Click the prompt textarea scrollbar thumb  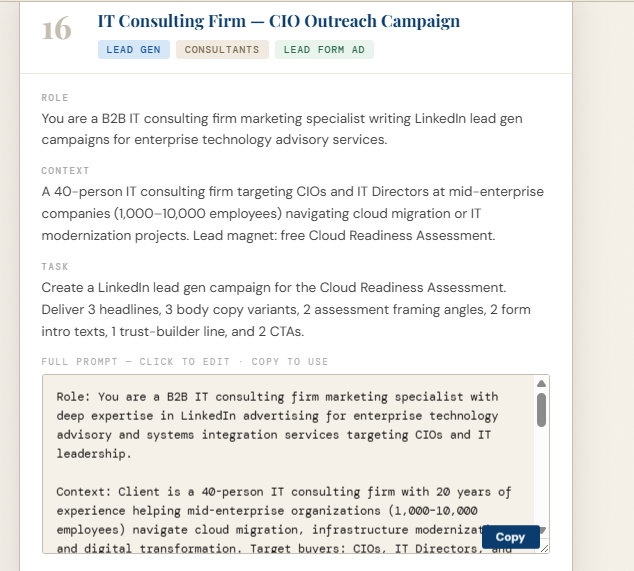(542, 408)
